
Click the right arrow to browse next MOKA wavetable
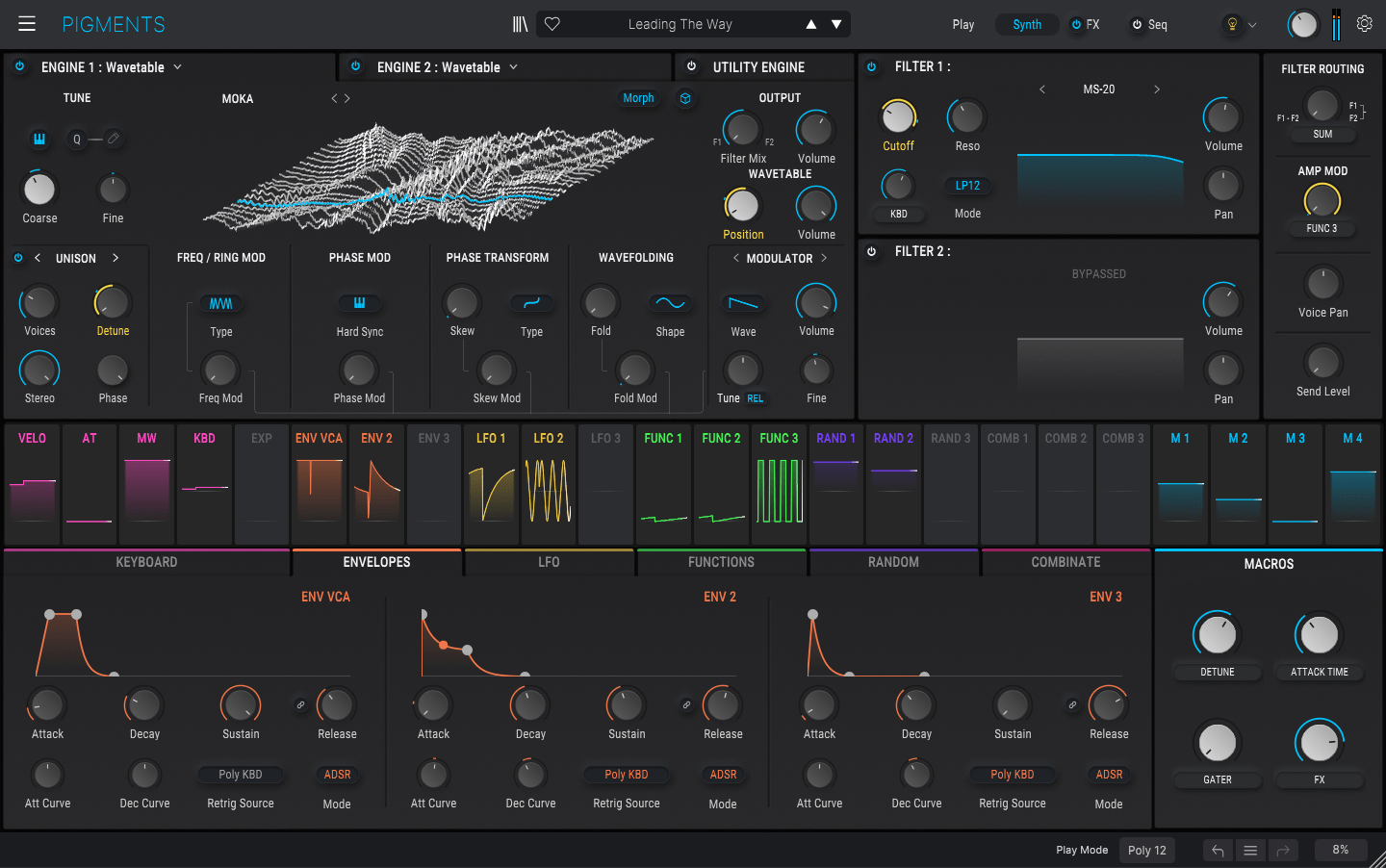(346, 97)
